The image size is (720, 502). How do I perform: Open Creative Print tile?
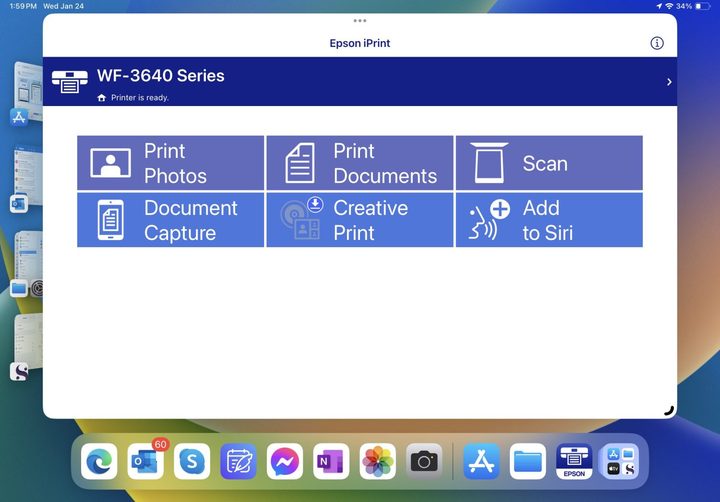point(360,220)
